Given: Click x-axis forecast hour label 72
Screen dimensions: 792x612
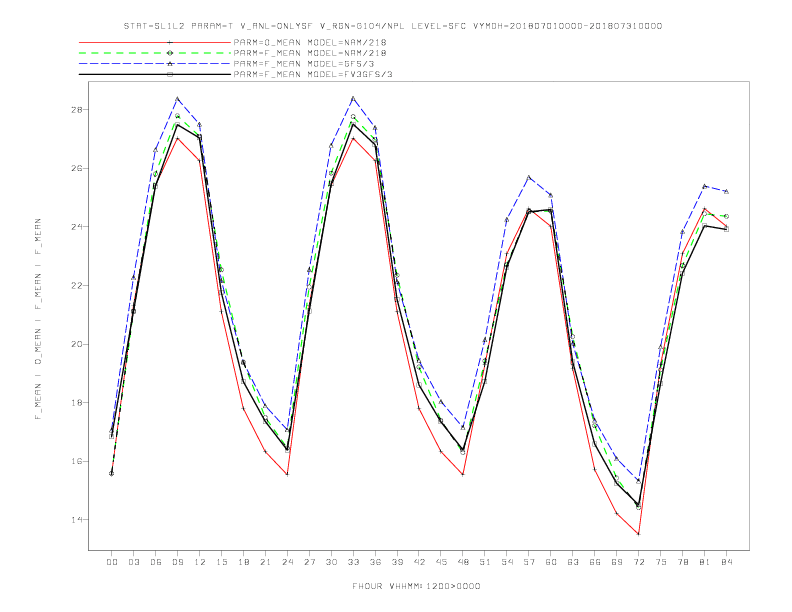Looking at the screenshot, I should point(639,562).
